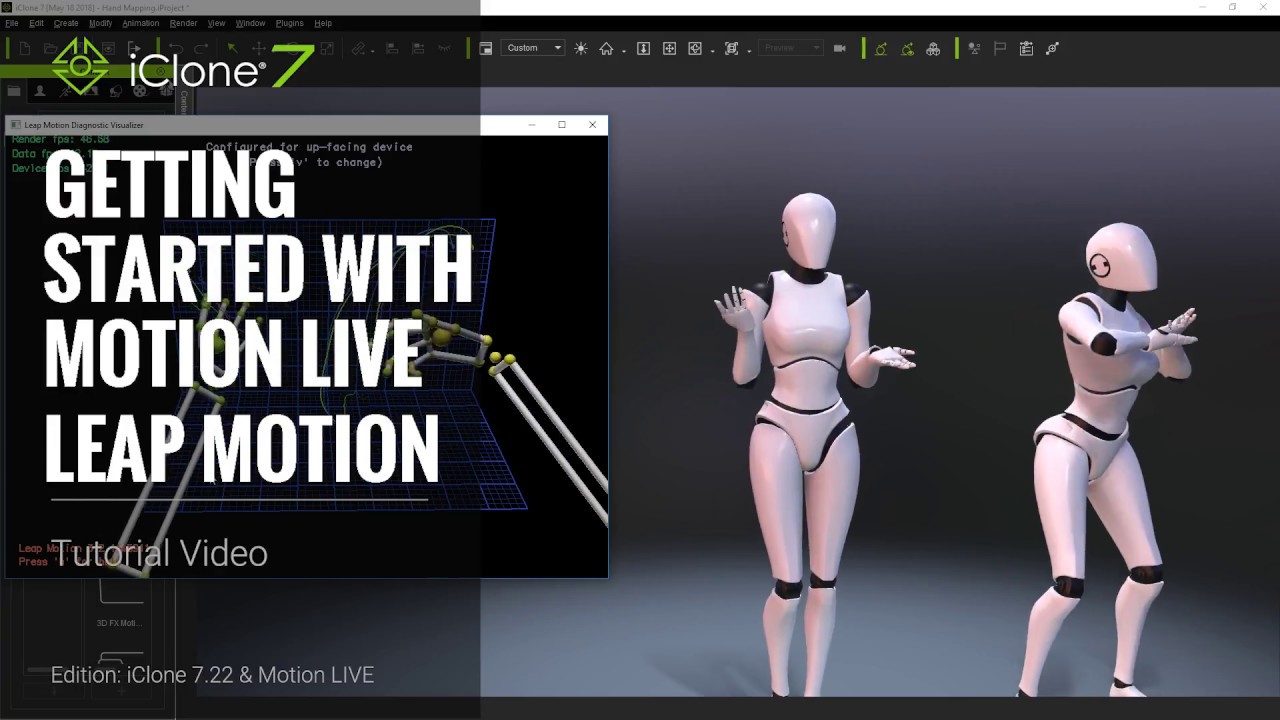Click the frame-selected focus icon

[x=731, y=48]
